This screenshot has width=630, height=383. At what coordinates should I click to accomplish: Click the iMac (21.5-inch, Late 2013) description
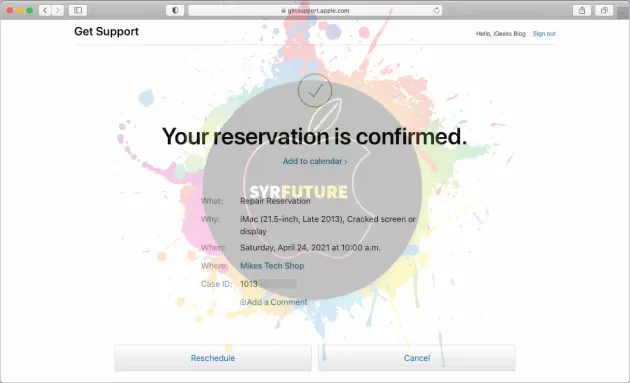328,225
